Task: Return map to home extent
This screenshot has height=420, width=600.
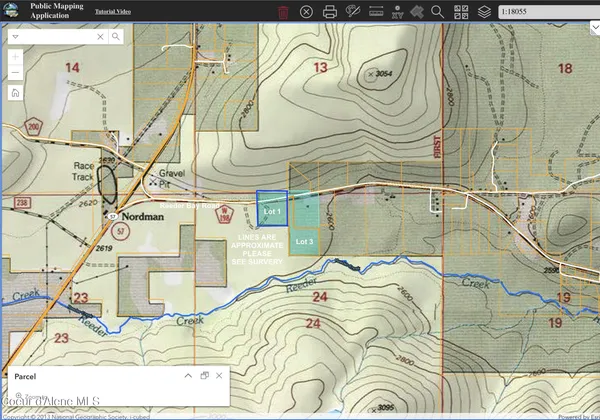Action: 16,93
